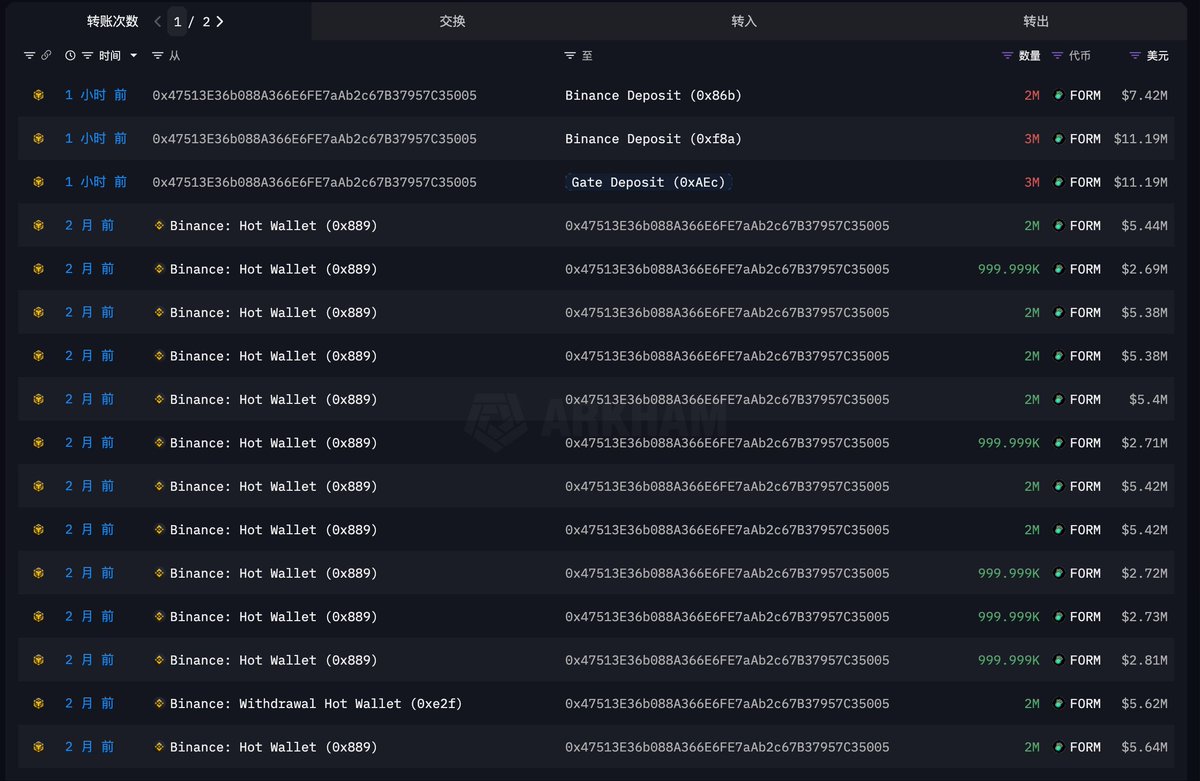Open Binance: Hot Wallet (0x889) in the $5.44M row
Screen dimensions: 1200x781
coord(274,226)
